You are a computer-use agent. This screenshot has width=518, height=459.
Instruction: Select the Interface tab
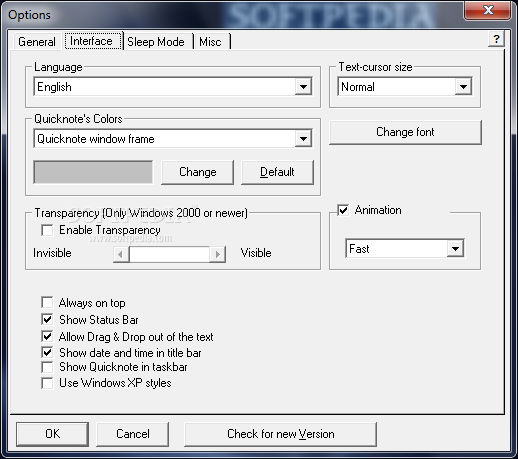coord(92,41)
